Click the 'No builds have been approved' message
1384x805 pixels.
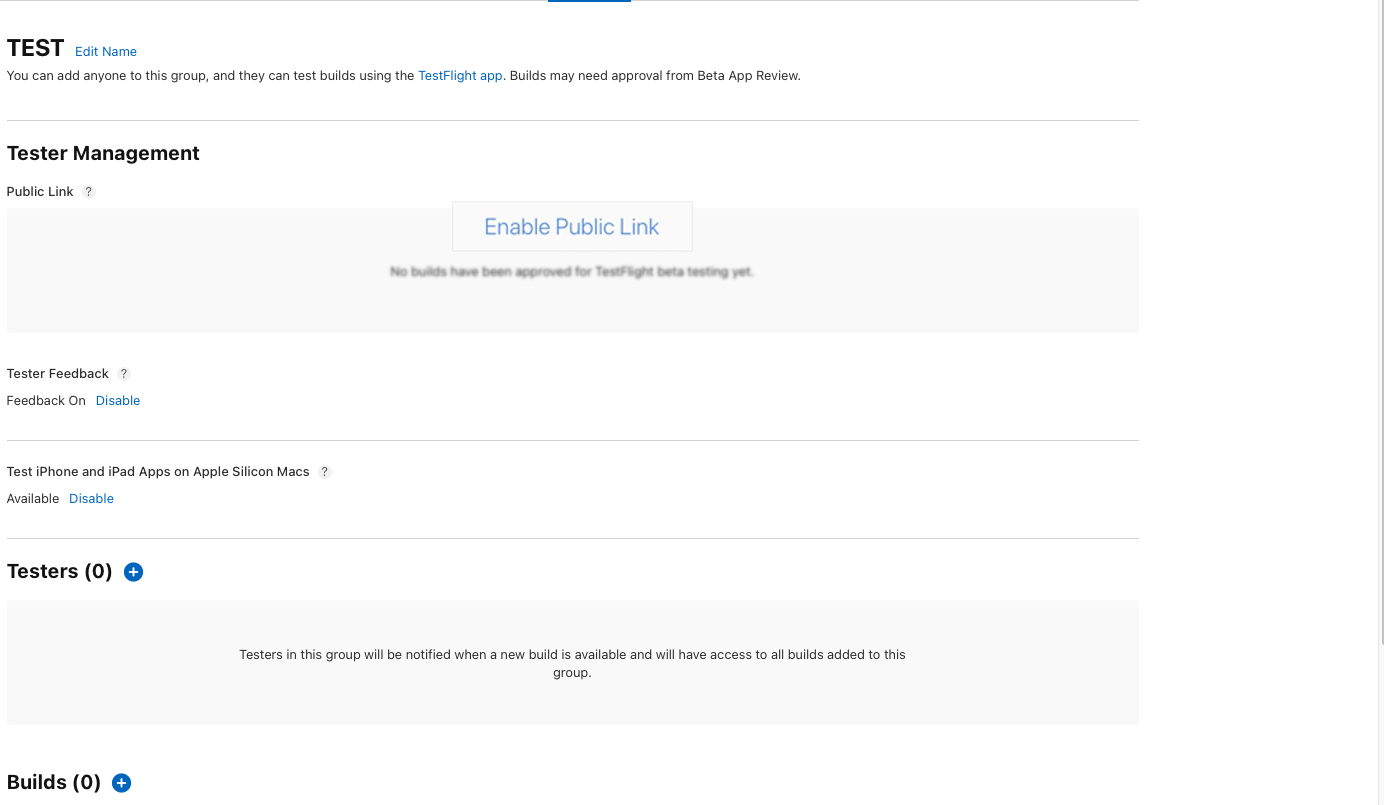pyautogui.click(x=572, y=271)
